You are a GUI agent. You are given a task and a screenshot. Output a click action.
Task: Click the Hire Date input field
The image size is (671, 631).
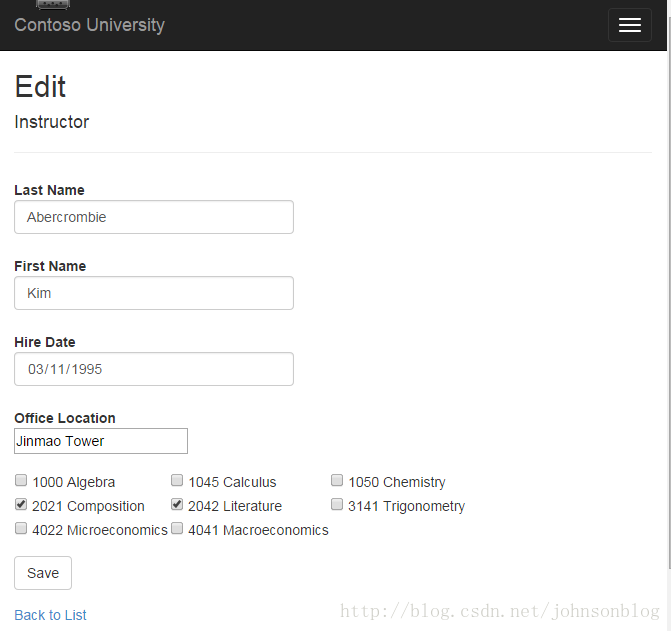(x=154, y=369)
